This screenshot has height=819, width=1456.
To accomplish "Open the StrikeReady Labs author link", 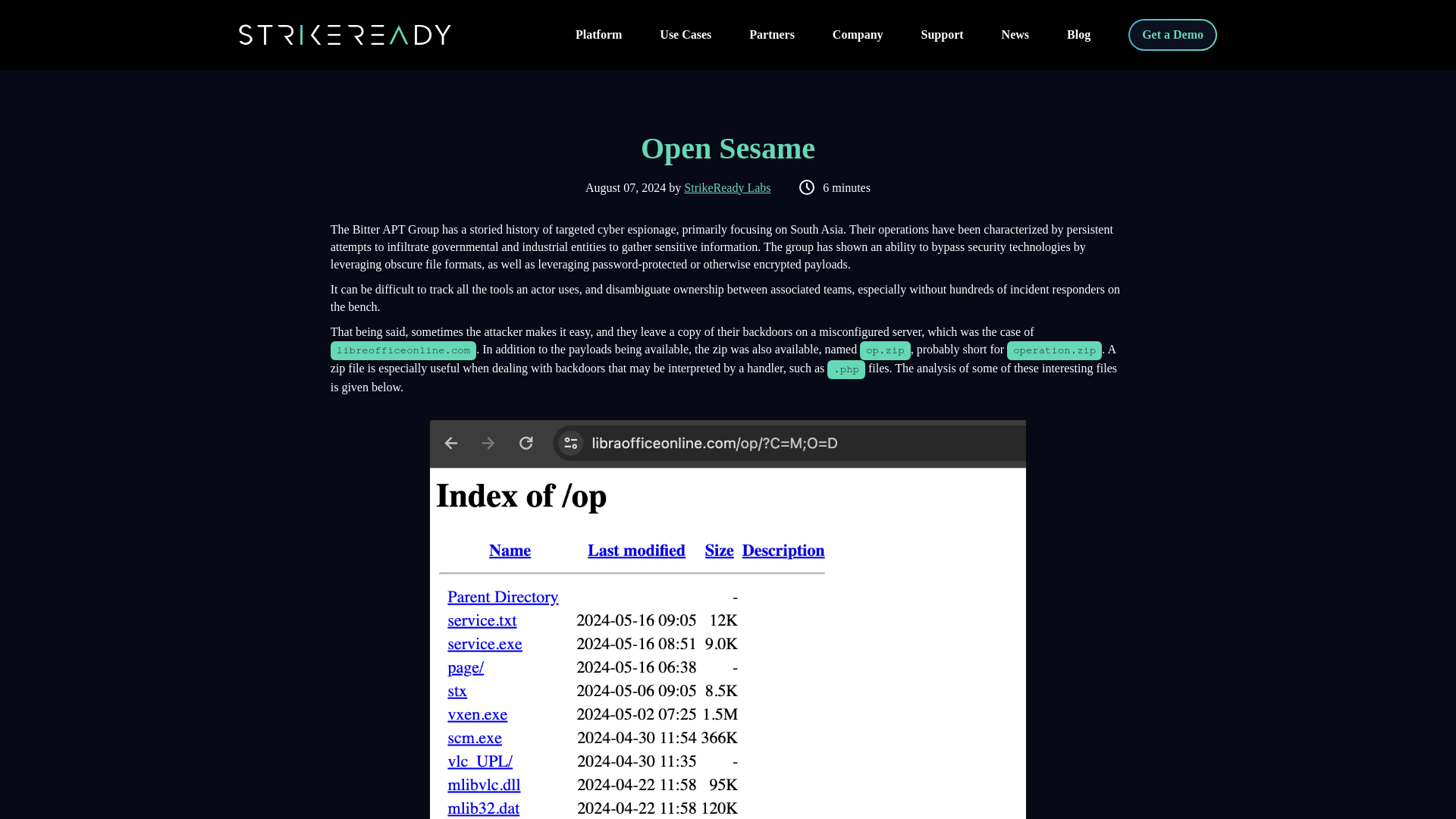I will point(727,188).
